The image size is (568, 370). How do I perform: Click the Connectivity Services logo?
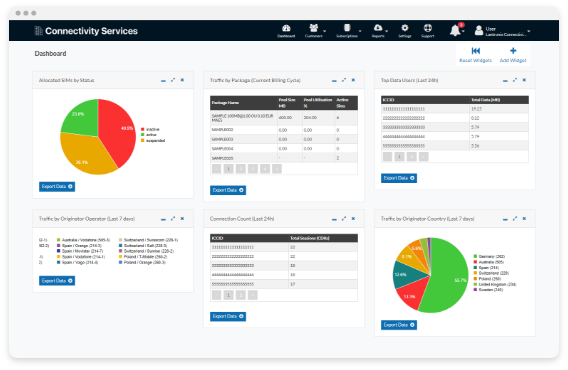pos(86,31)
